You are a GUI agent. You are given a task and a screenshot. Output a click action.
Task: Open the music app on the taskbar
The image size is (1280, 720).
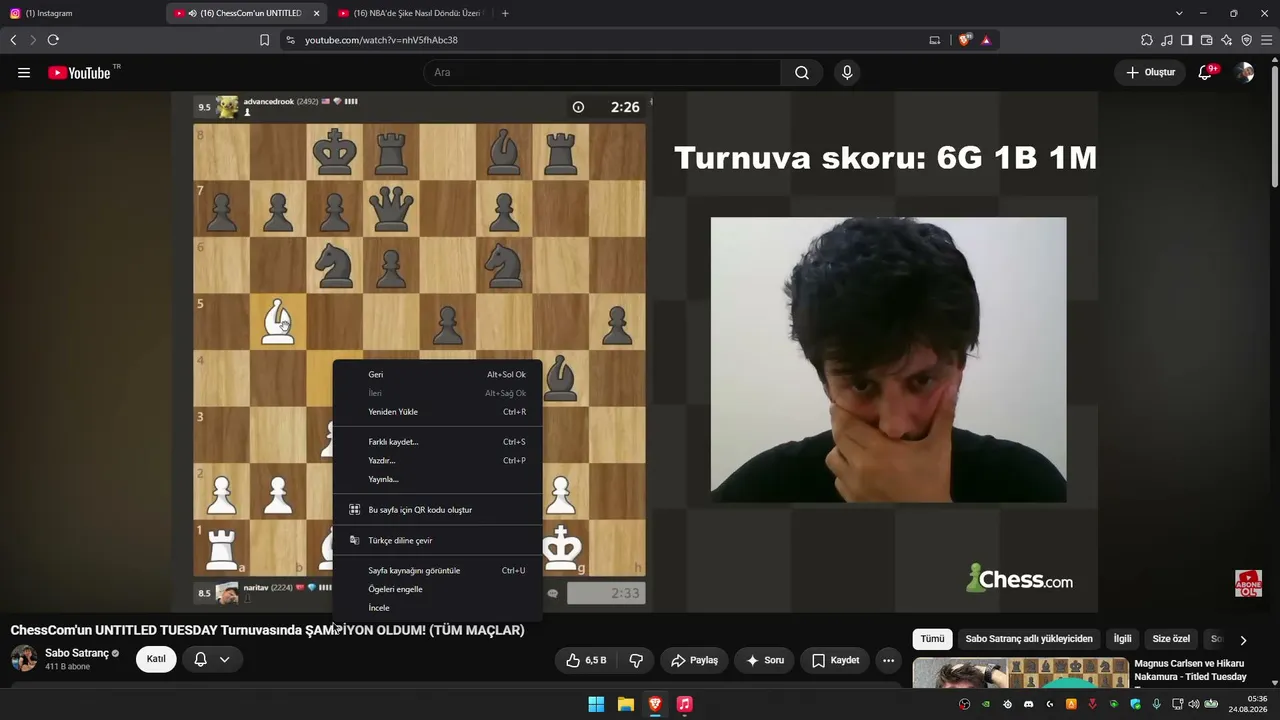coord(684,704)
